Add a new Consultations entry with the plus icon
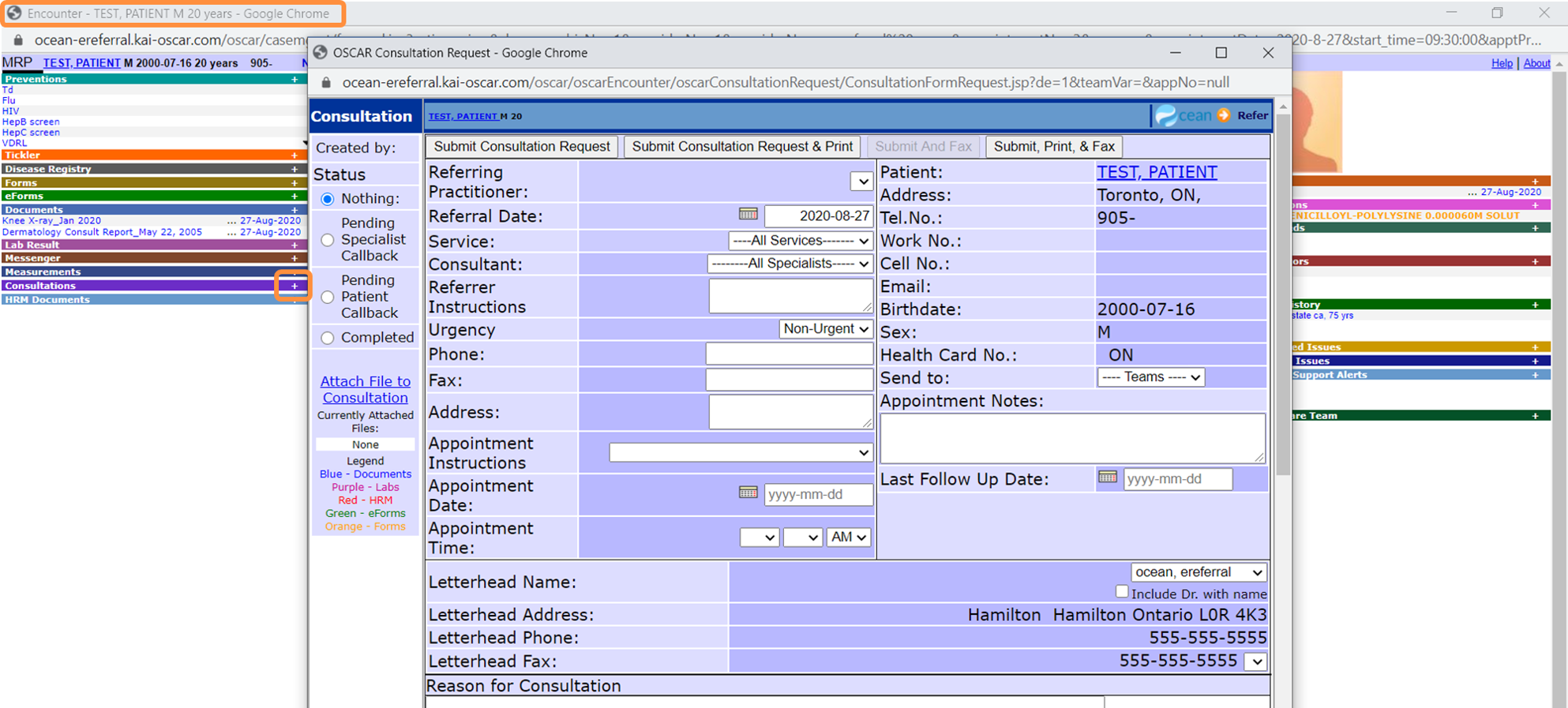 pyautogui.click(x=294, y=286)
